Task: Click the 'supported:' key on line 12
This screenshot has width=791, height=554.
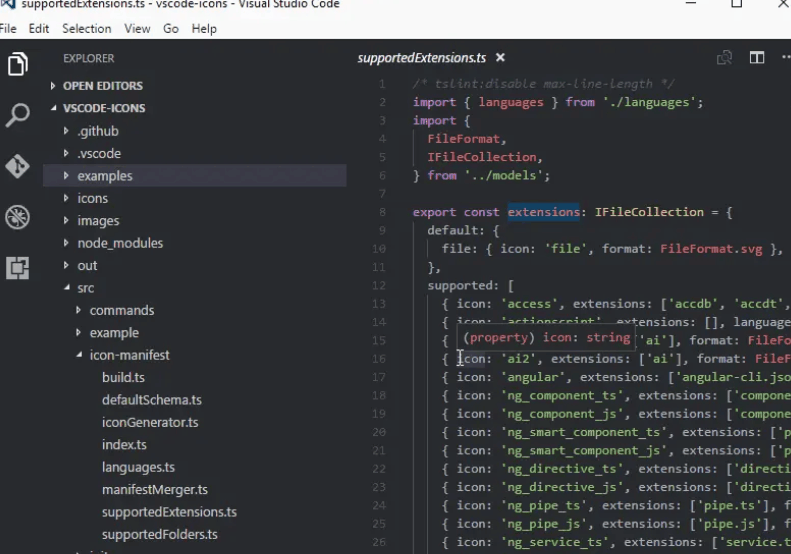Action: [463, 286]
